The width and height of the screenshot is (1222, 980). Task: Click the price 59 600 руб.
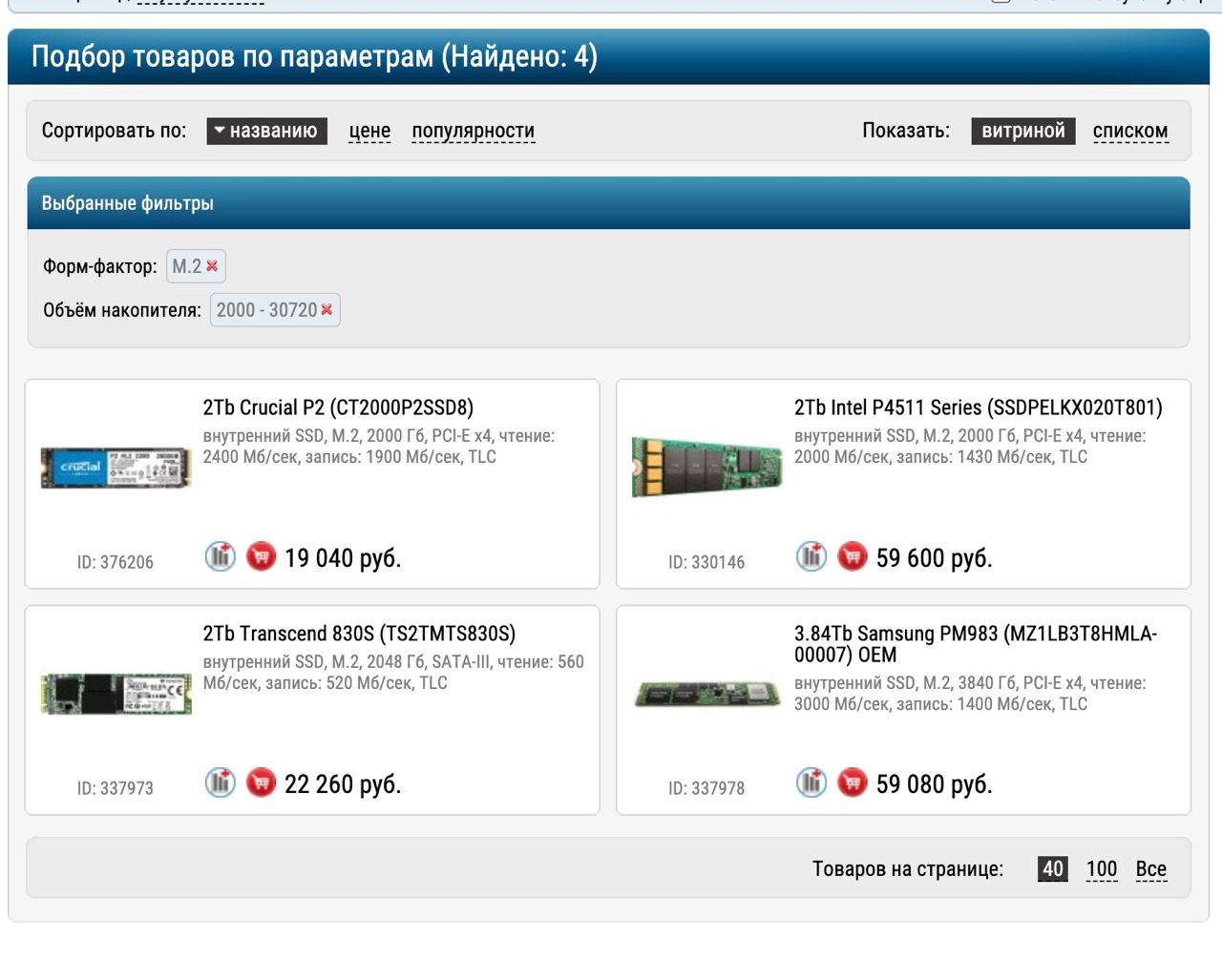935,557
